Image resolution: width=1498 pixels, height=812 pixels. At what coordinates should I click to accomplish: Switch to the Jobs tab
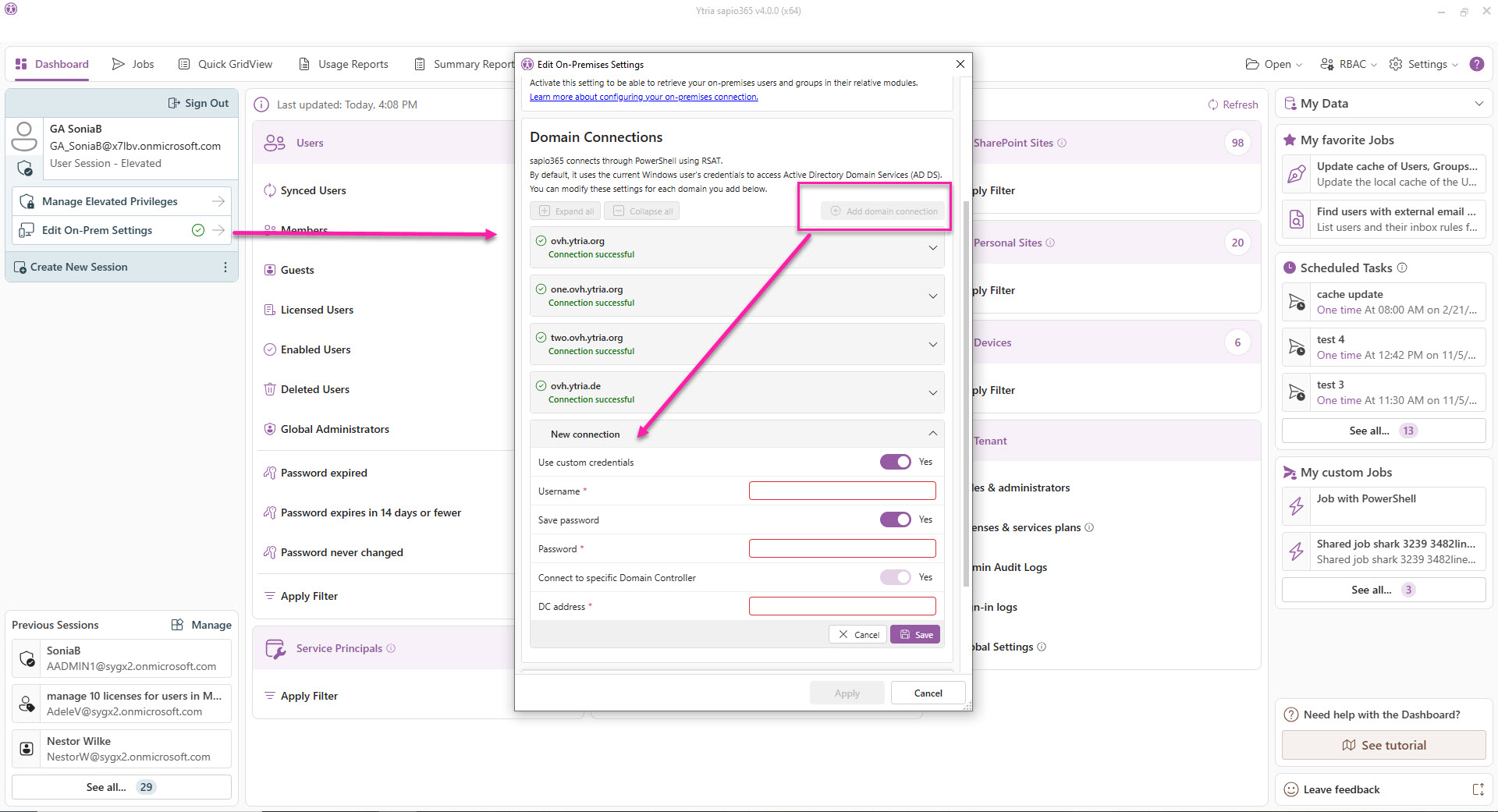tap(133, 64)
